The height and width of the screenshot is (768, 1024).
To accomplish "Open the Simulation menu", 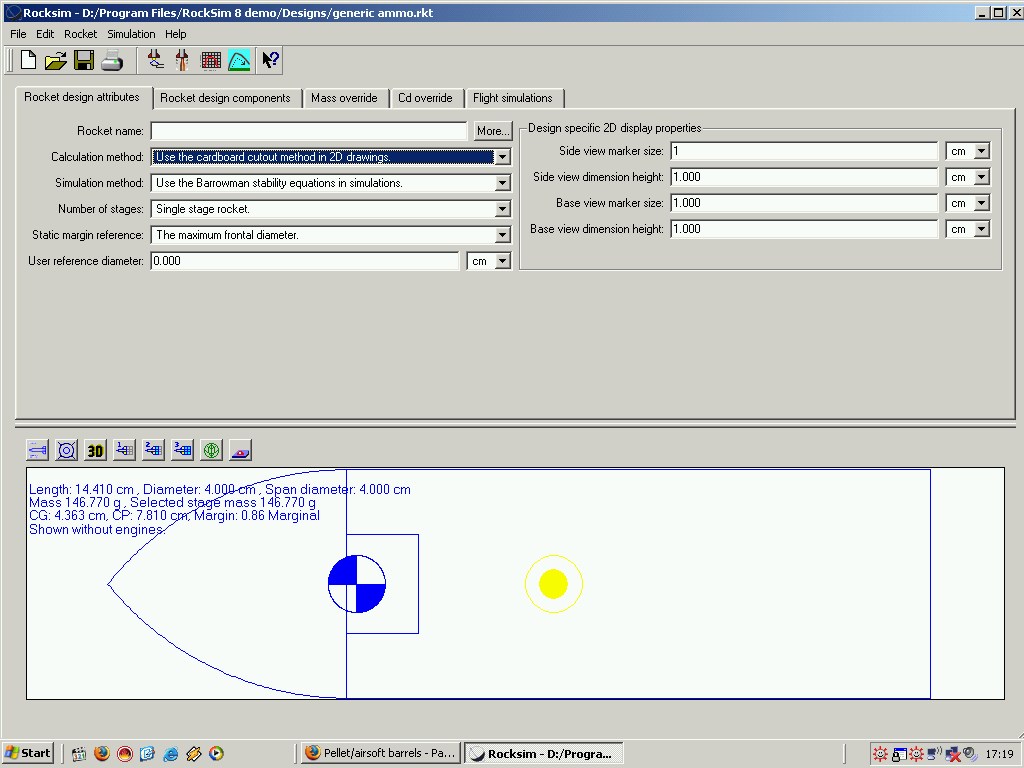I will pyautogui.click(x=131, y=34).
